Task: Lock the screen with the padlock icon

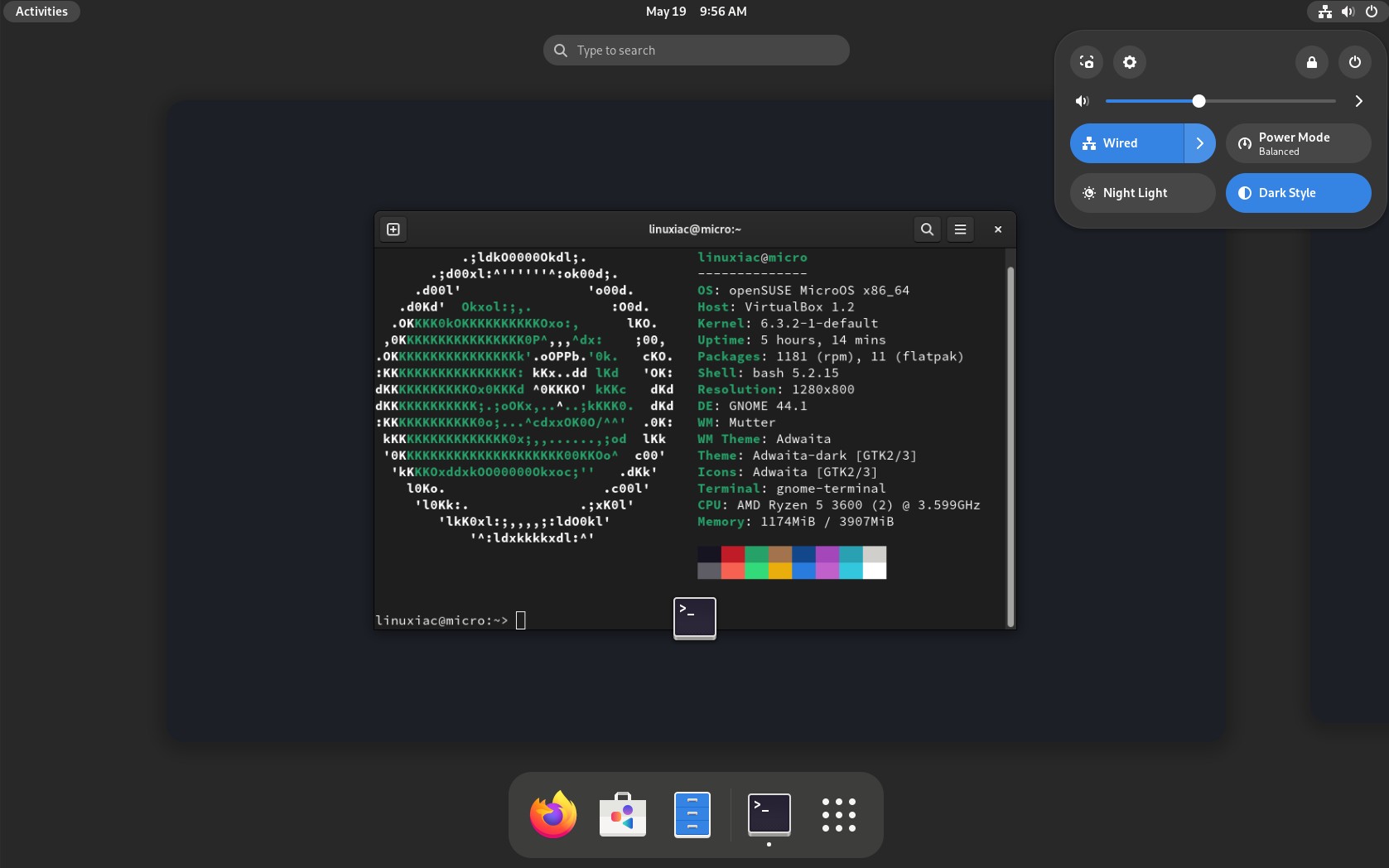Action: [x=1312, y=62]
